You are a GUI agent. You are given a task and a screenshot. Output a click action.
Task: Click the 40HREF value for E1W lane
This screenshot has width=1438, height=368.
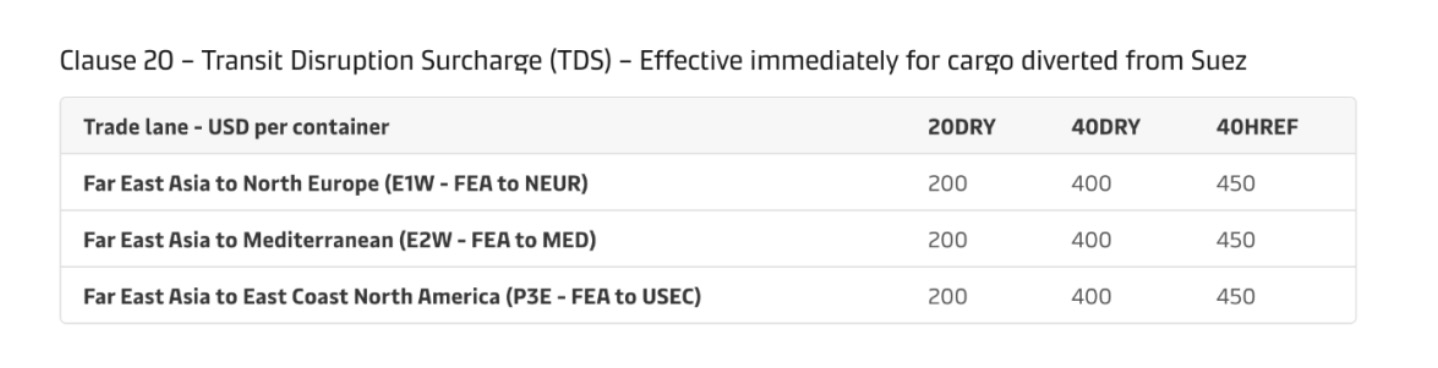[1235, 184]
